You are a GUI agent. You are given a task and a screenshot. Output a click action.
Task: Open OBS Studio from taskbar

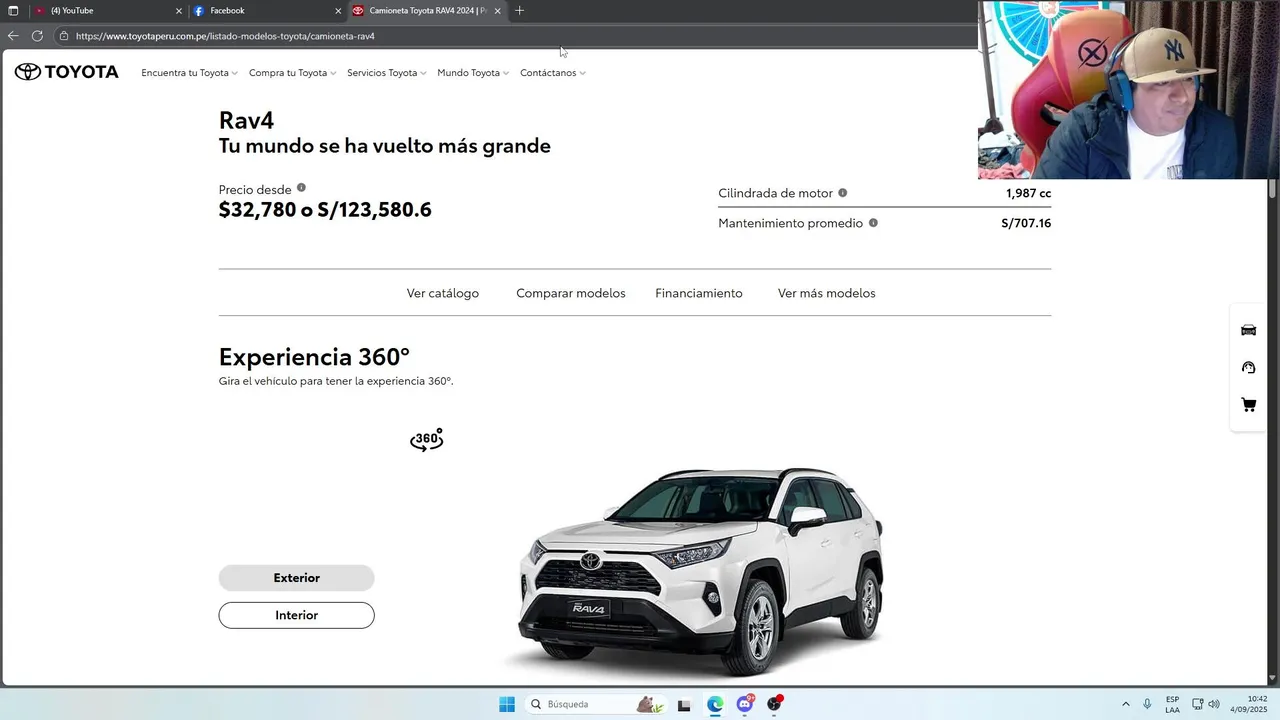[x=774, y=704]
